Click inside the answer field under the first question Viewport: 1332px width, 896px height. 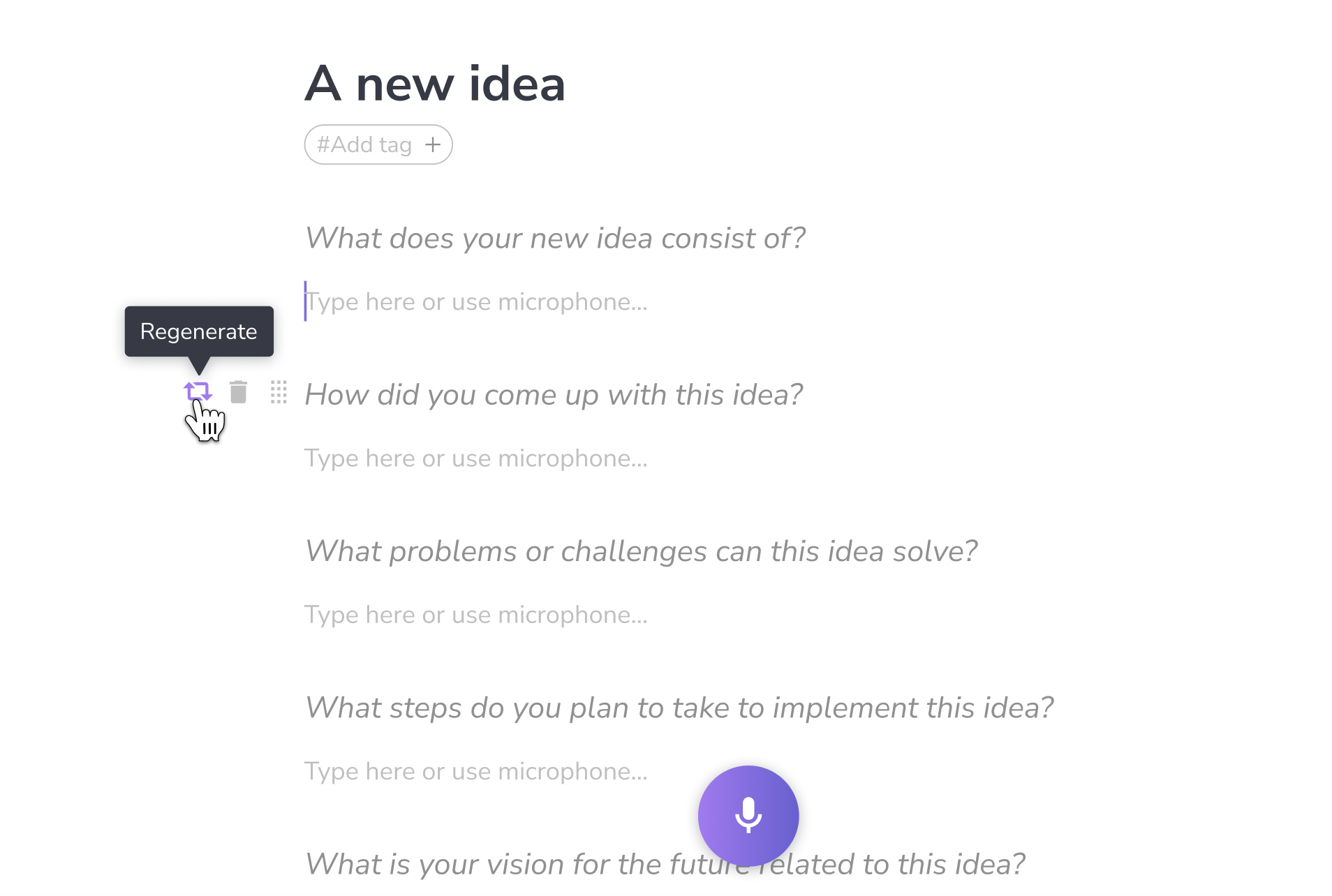pyautogui.click(x=477, y=301)
